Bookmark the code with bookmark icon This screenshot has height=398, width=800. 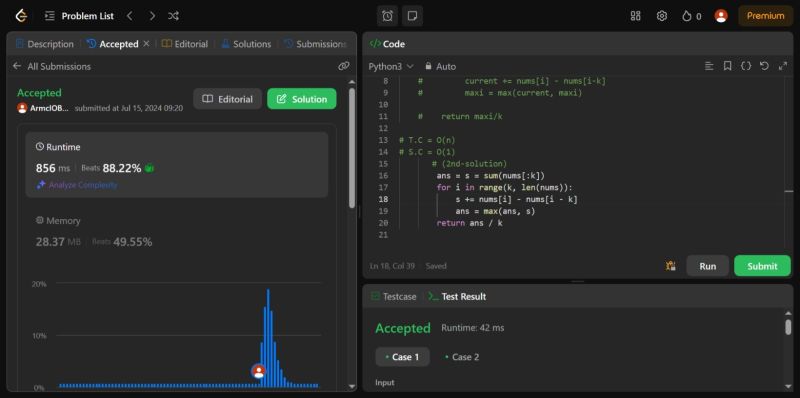coord(728,66)
